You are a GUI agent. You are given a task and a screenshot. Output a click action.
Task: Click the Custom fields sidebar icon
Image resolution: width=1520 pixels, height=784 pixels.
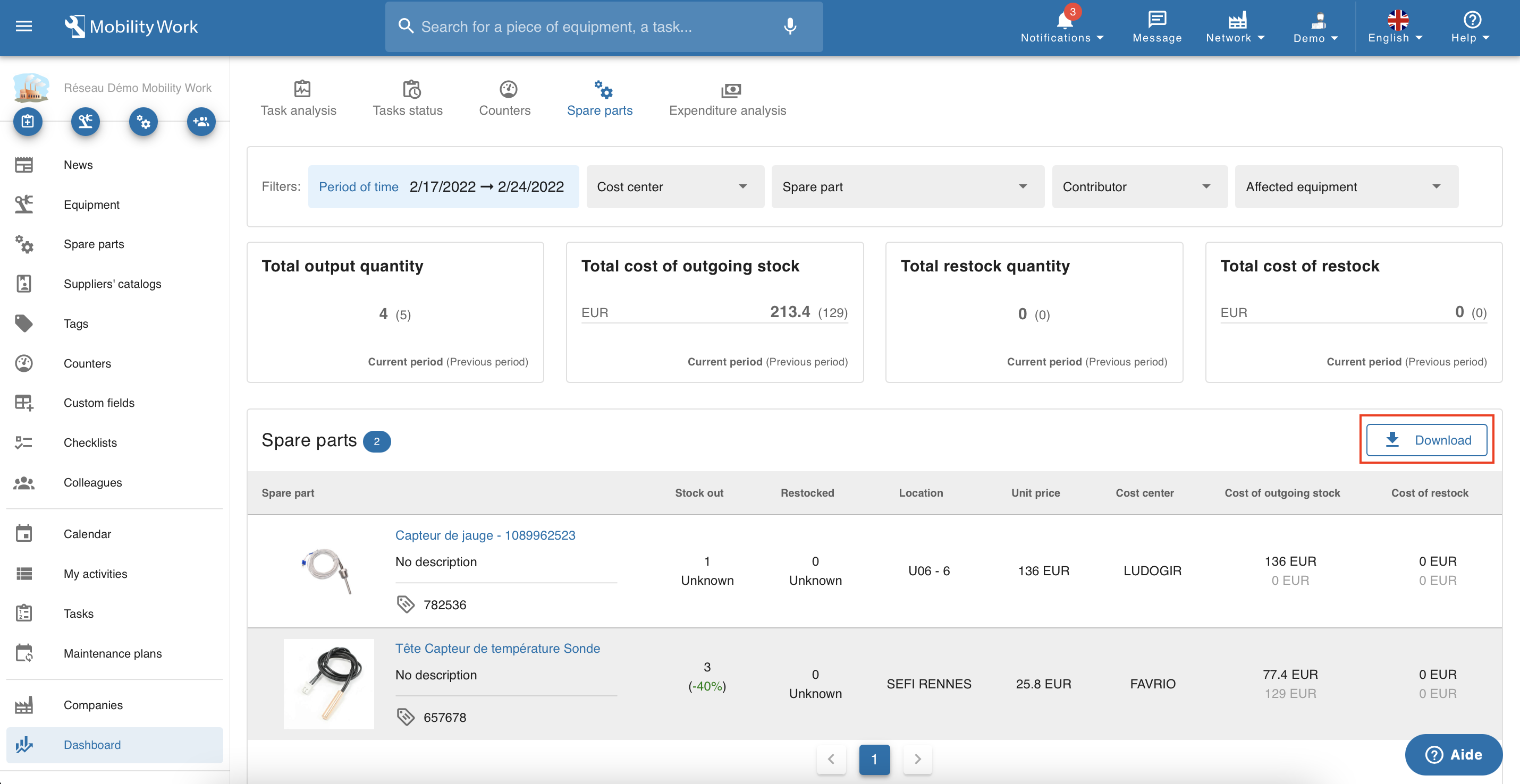click(23, 403)
